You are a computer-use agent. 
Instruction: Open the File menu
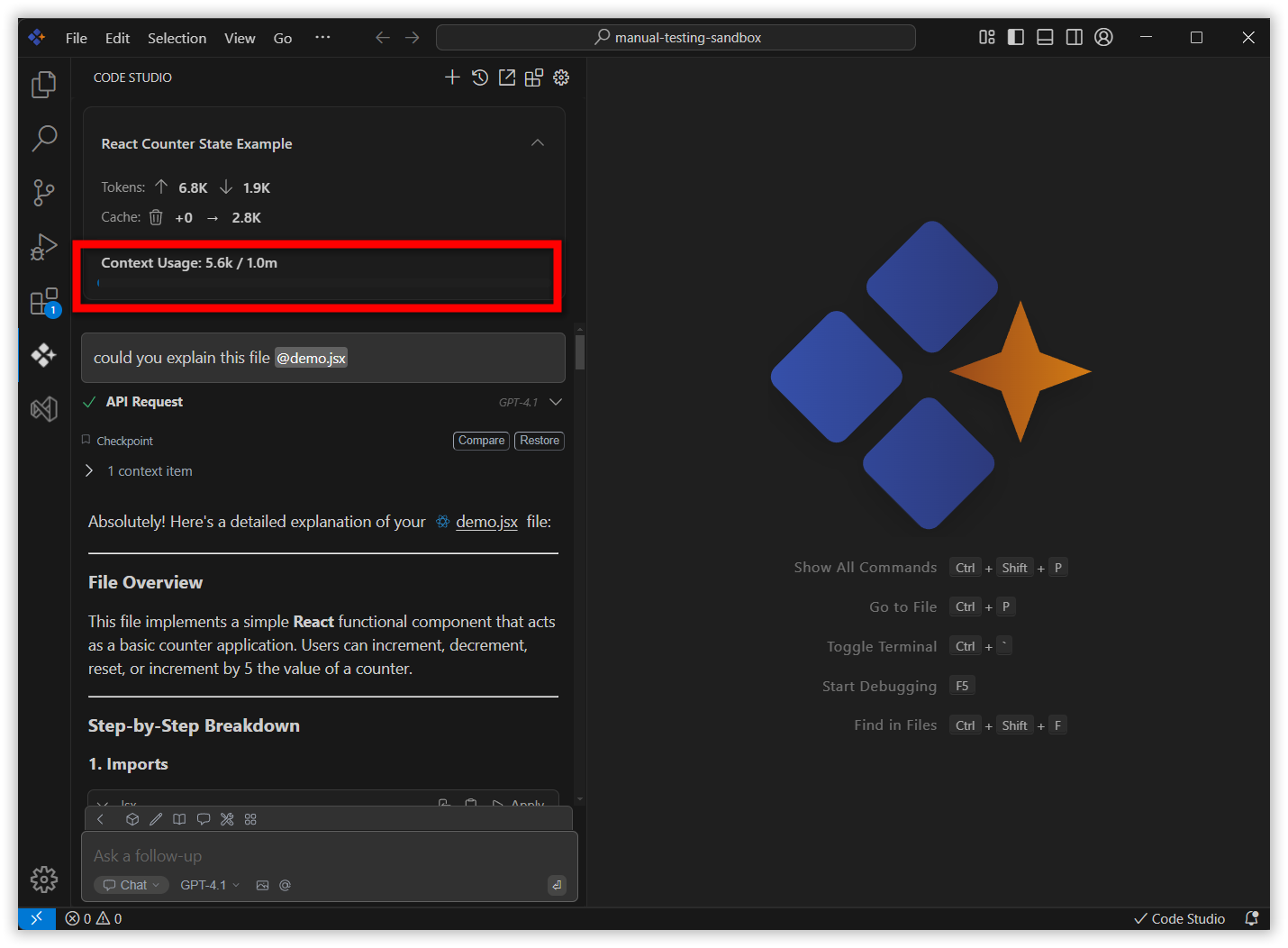[77, 38]
